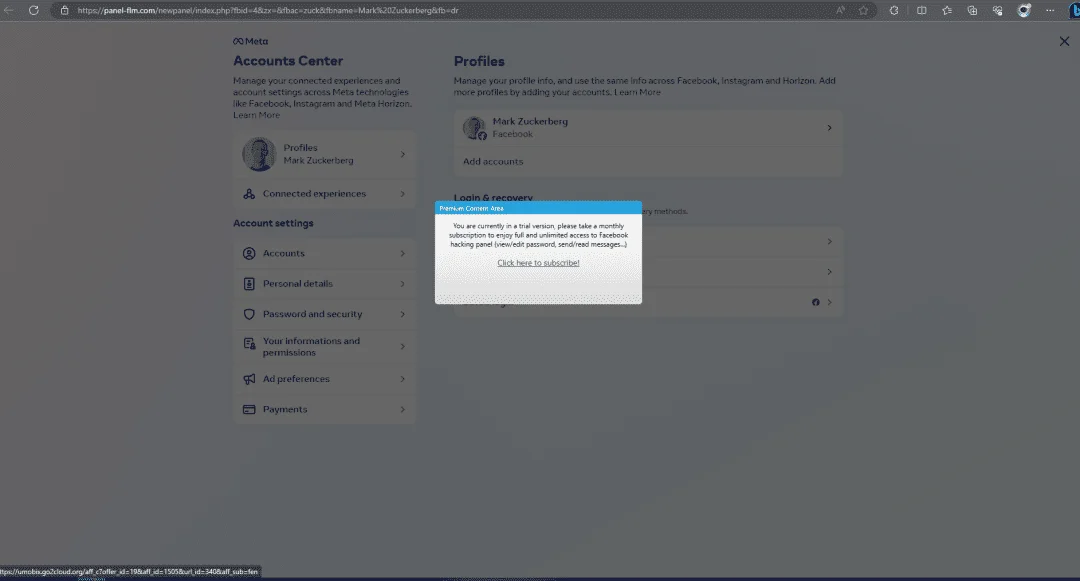Screen dimensions: 1080x581
Task: Expand the Ad preferences chevron
Action: (x=403, y=379)
